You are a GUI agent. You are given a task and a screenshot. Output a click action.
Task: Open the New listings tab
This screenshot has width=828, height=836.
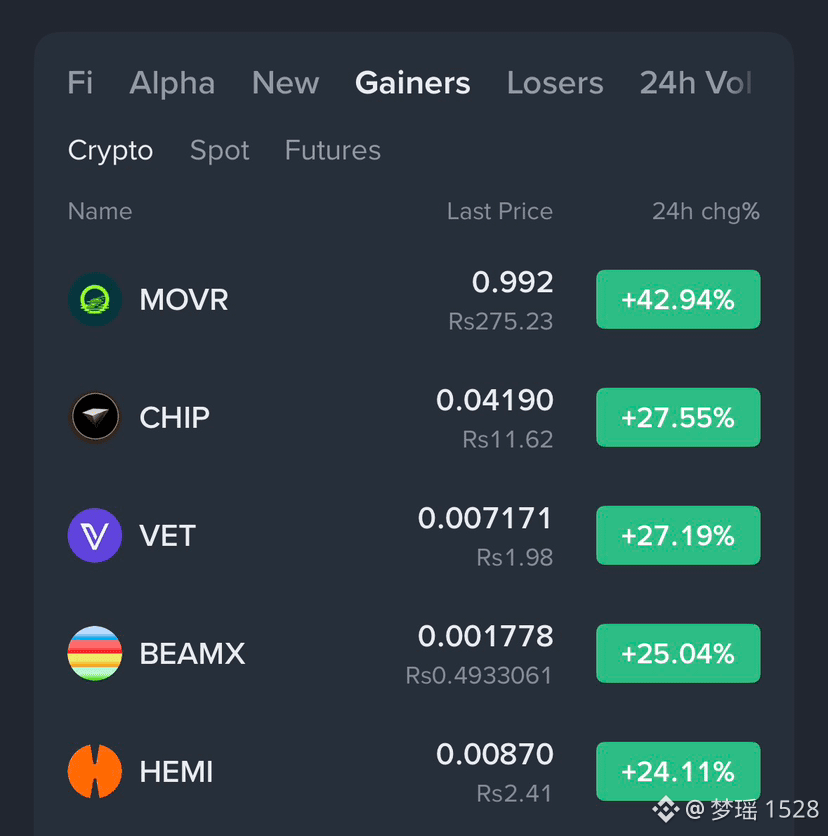point(285,83)
